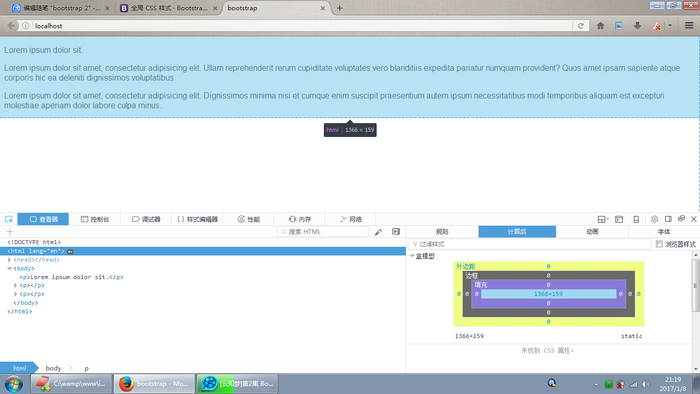The height and width of the screenshot is (394, 700).
Task: Collapse the body element node
Action: (x=9, y=269)
